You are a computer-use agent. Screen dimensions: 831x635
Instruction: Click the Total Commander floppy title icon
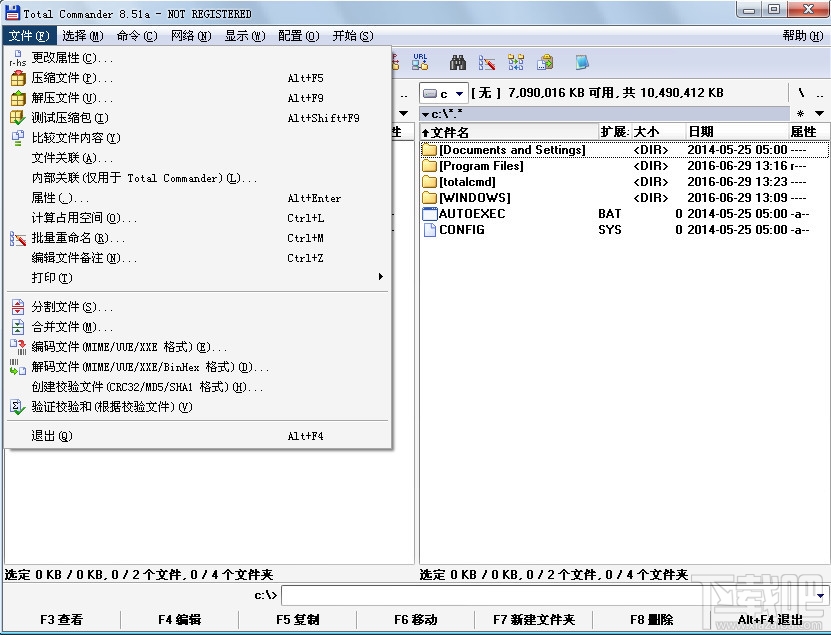point(12,13)
